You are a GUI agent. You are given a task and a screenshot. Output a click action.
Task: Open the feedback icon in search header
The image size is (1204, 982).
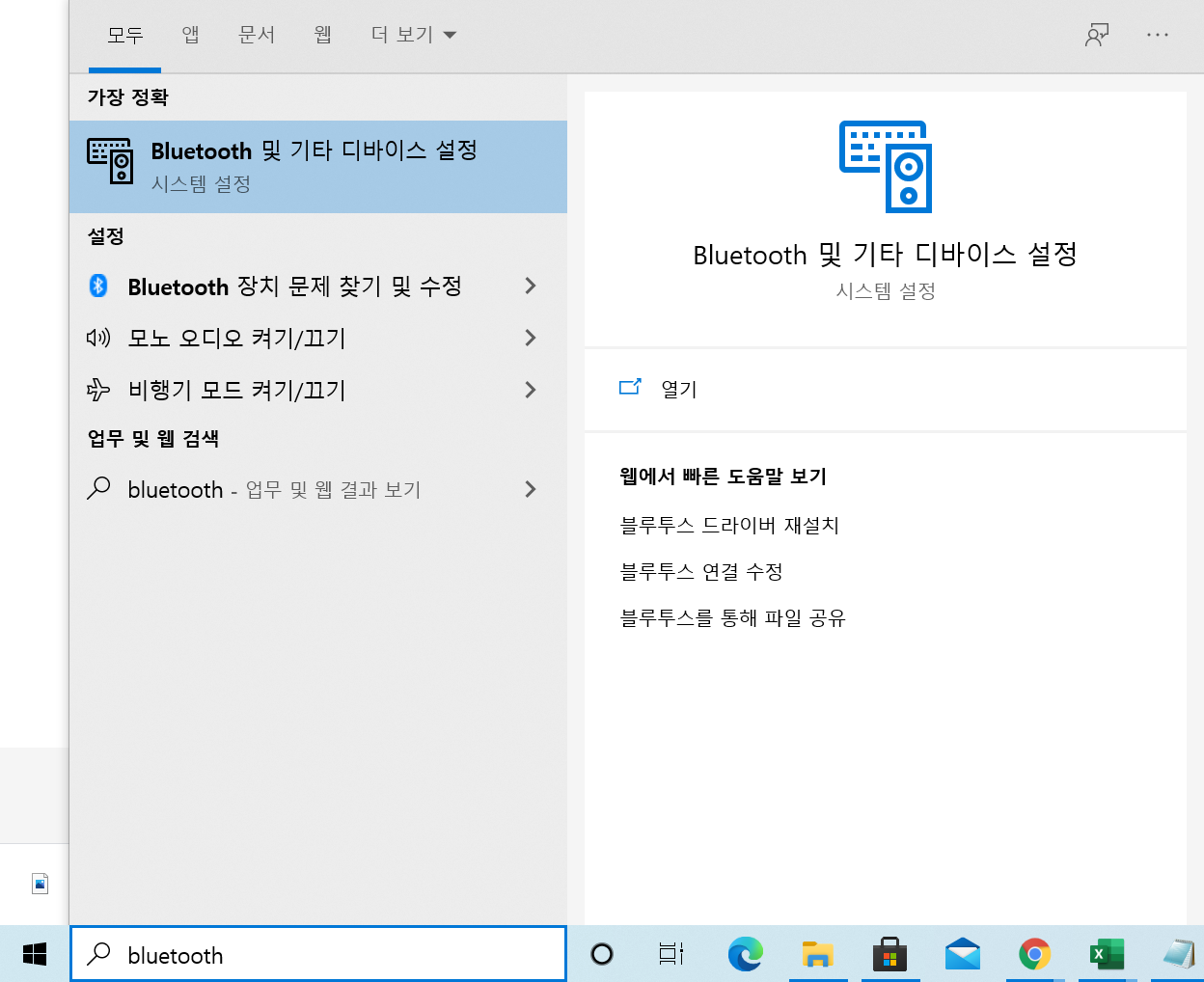[1097, 36]
